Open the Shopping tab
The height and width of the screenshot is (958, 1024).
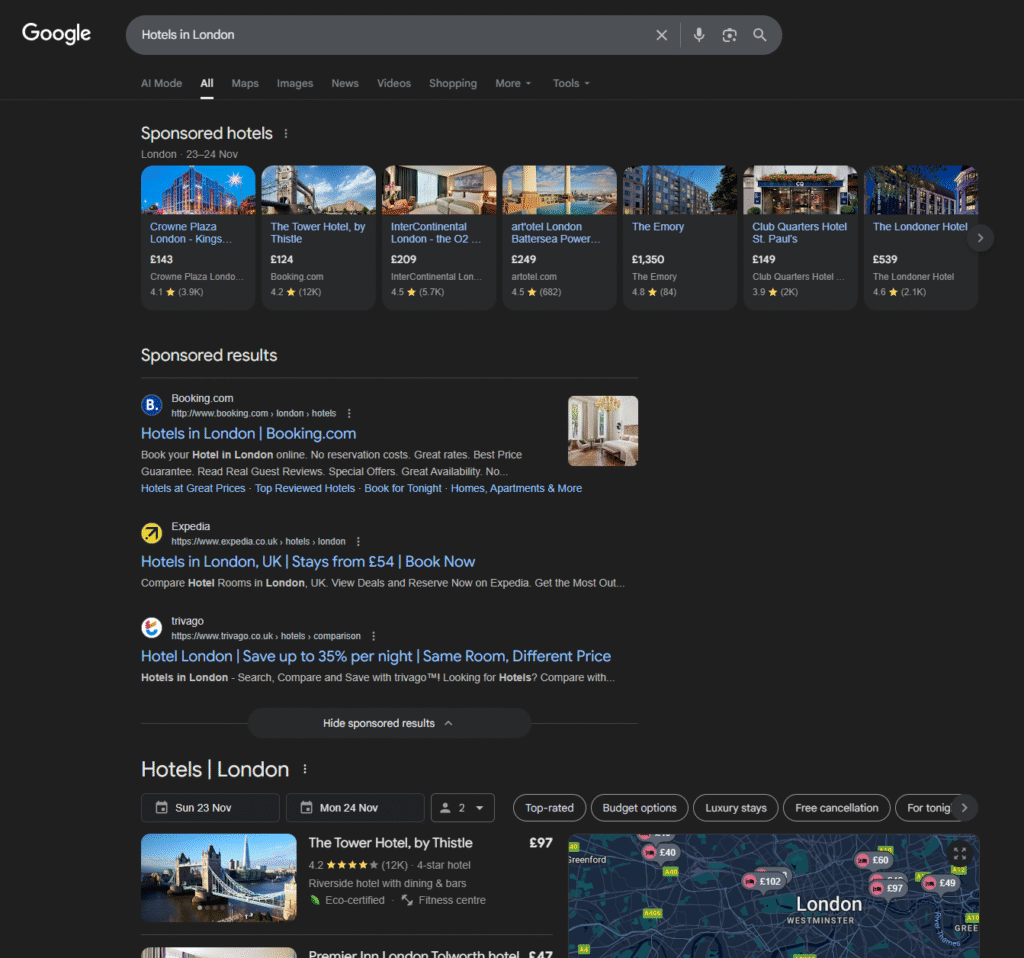(x=452, y=83)
